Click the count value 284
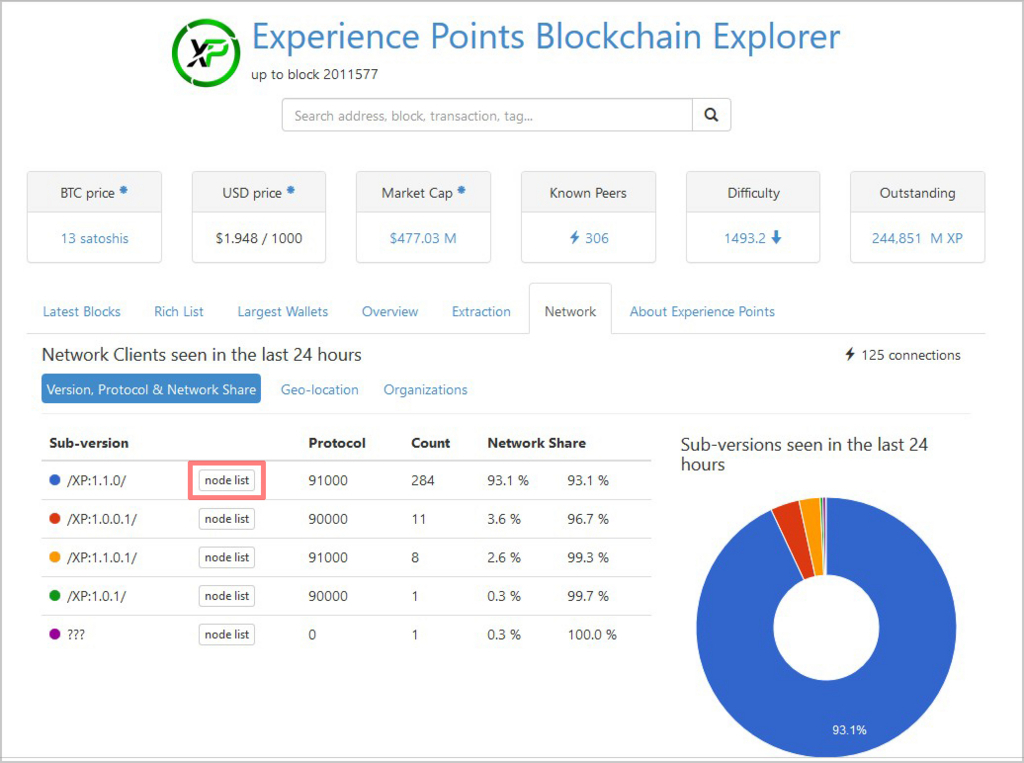Viewport: 1024px width, 763px height. pyautogui.click(x=423, y=480)
